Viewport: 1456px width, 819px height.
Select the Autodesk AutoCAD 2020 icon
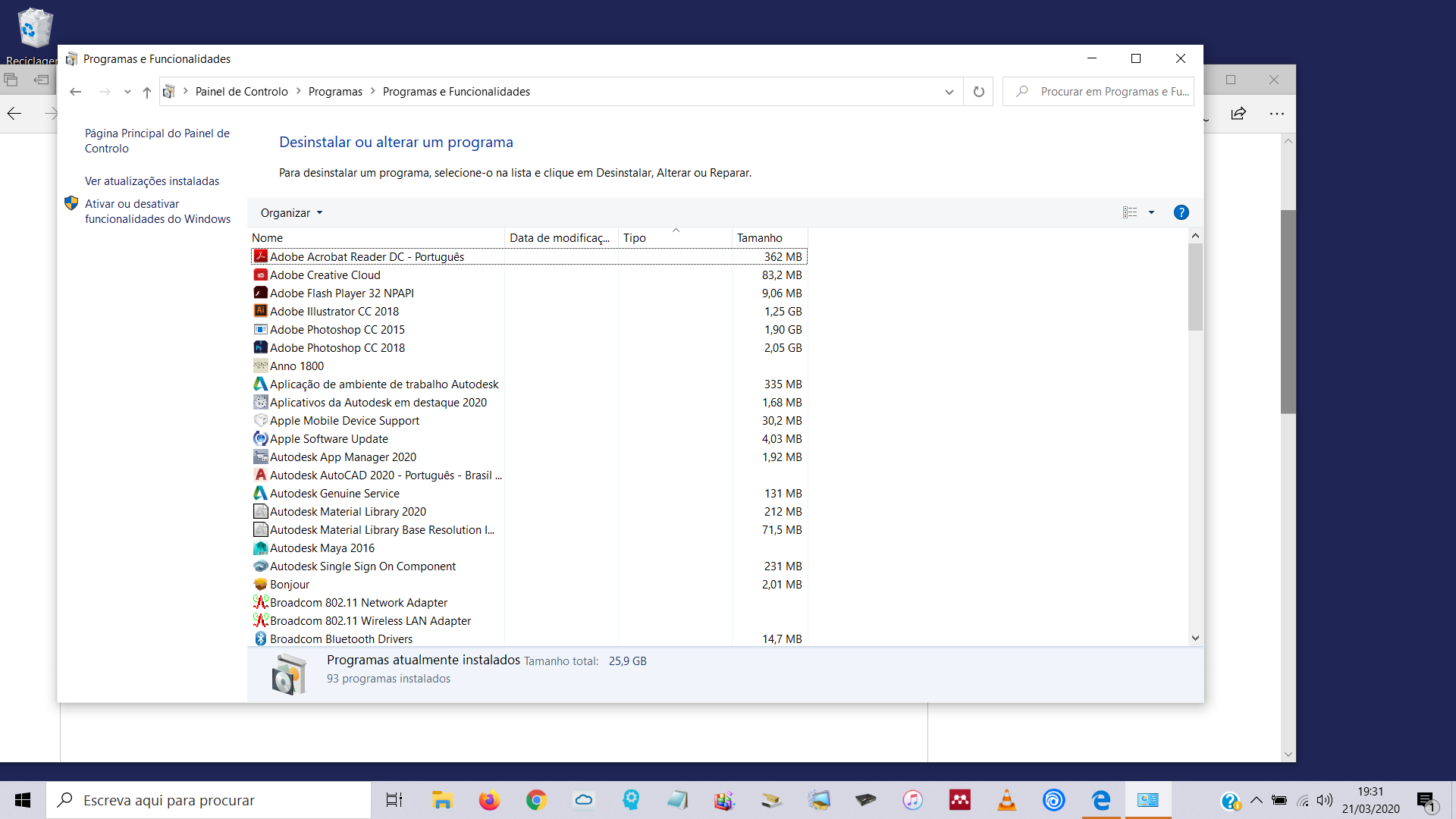coord(261,475)
